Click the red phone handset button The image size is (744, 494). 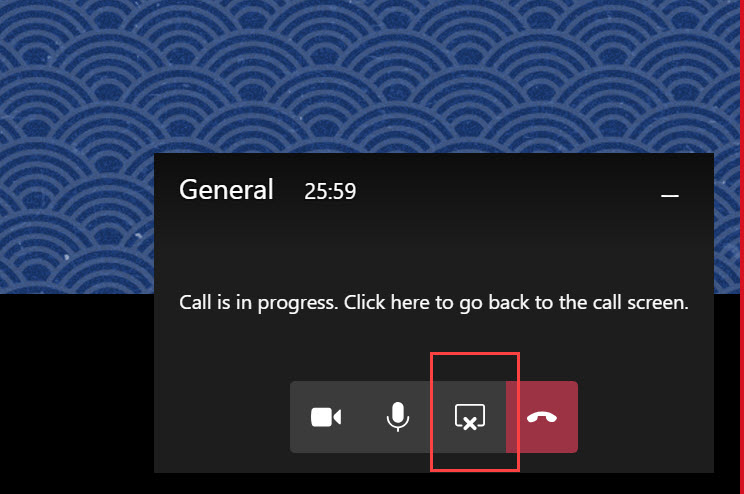(x=542, y=417)
